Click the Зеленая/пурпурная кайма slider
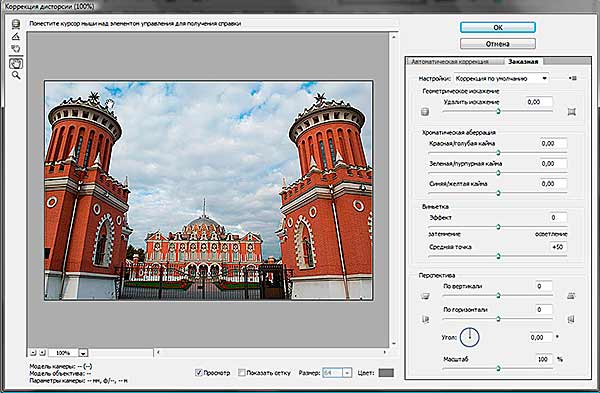600x393 pixels. [498, 173]
